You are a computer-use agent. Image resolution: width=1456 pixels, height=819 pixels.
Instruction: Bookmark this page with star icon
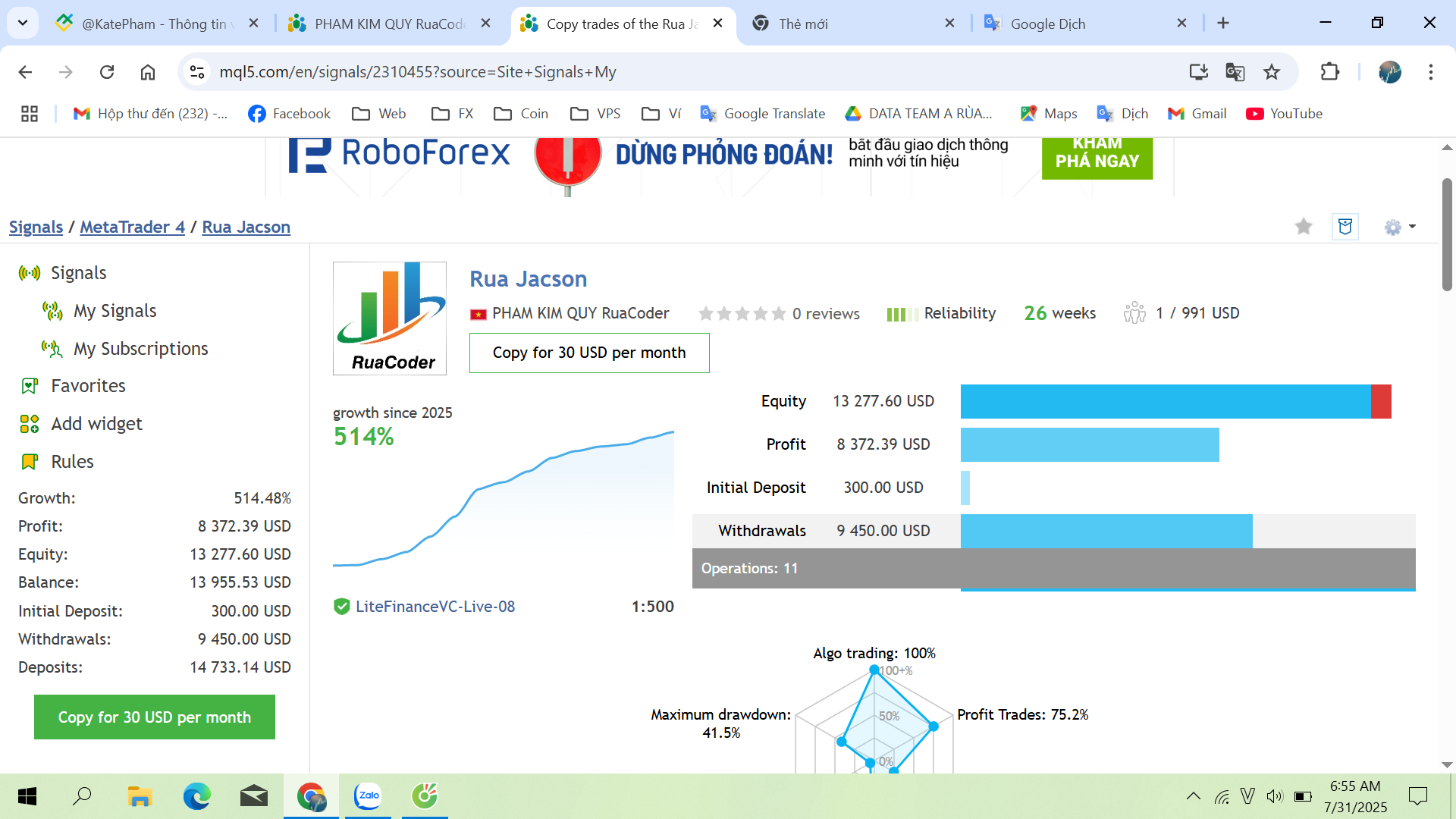coord(1272,72)
